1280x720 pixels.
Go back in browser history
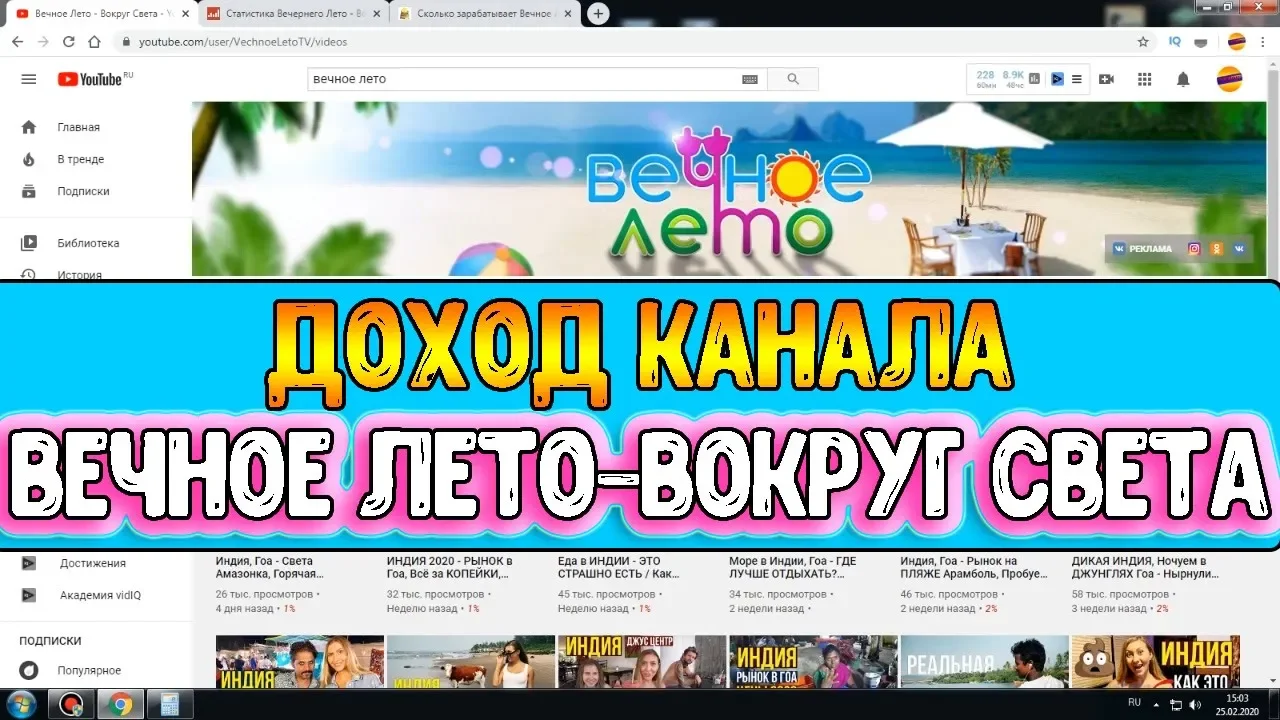pos(17,42)
